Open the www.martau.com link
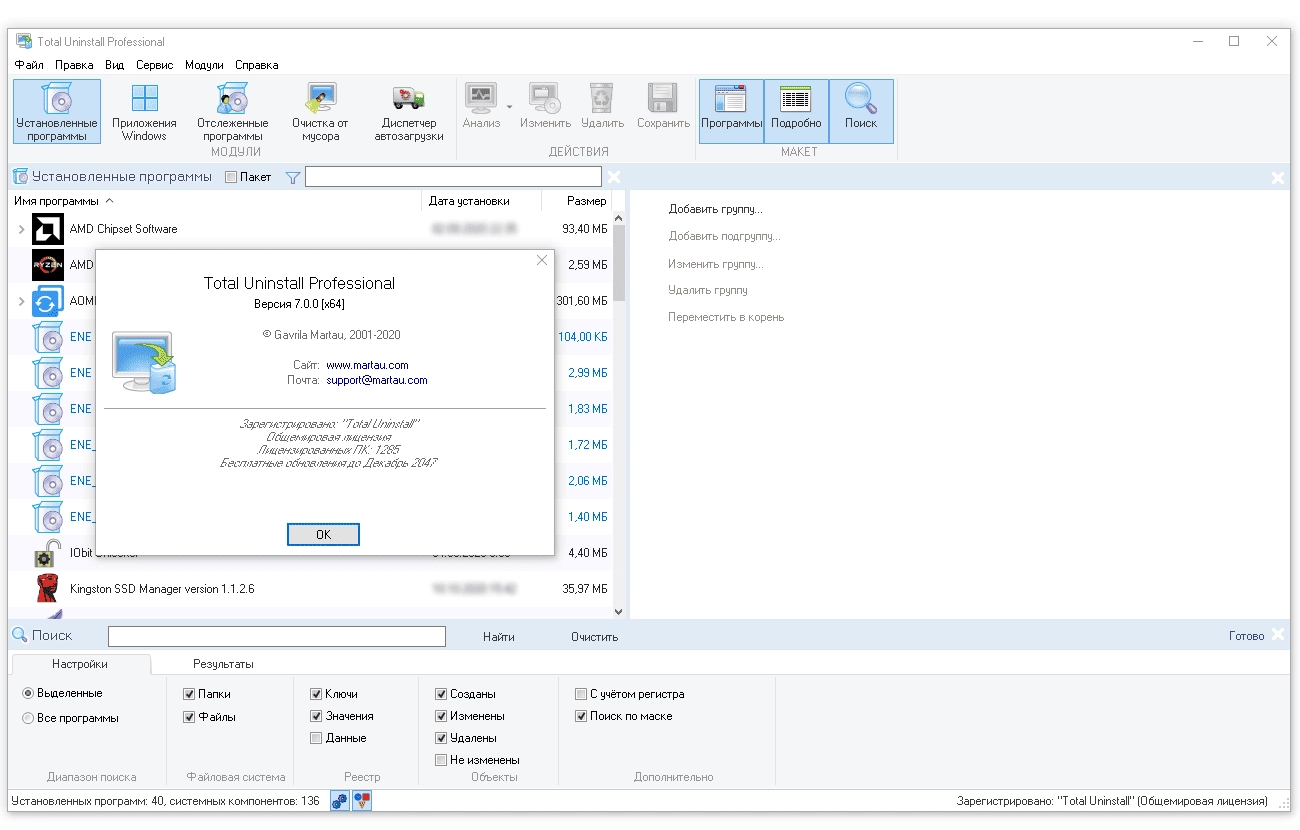1300x830 pixels. pos(367,365)
